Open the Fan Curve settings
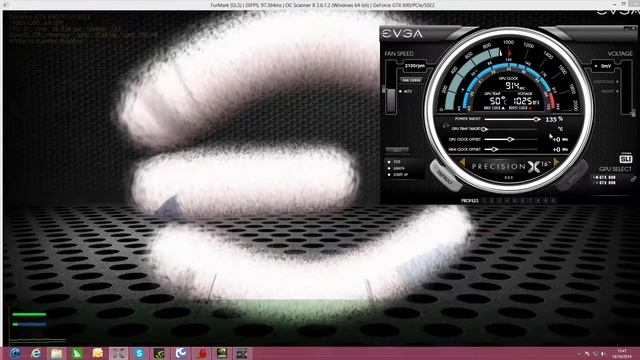The height and width of the screenshot is (360, 640). pos(411,80)
